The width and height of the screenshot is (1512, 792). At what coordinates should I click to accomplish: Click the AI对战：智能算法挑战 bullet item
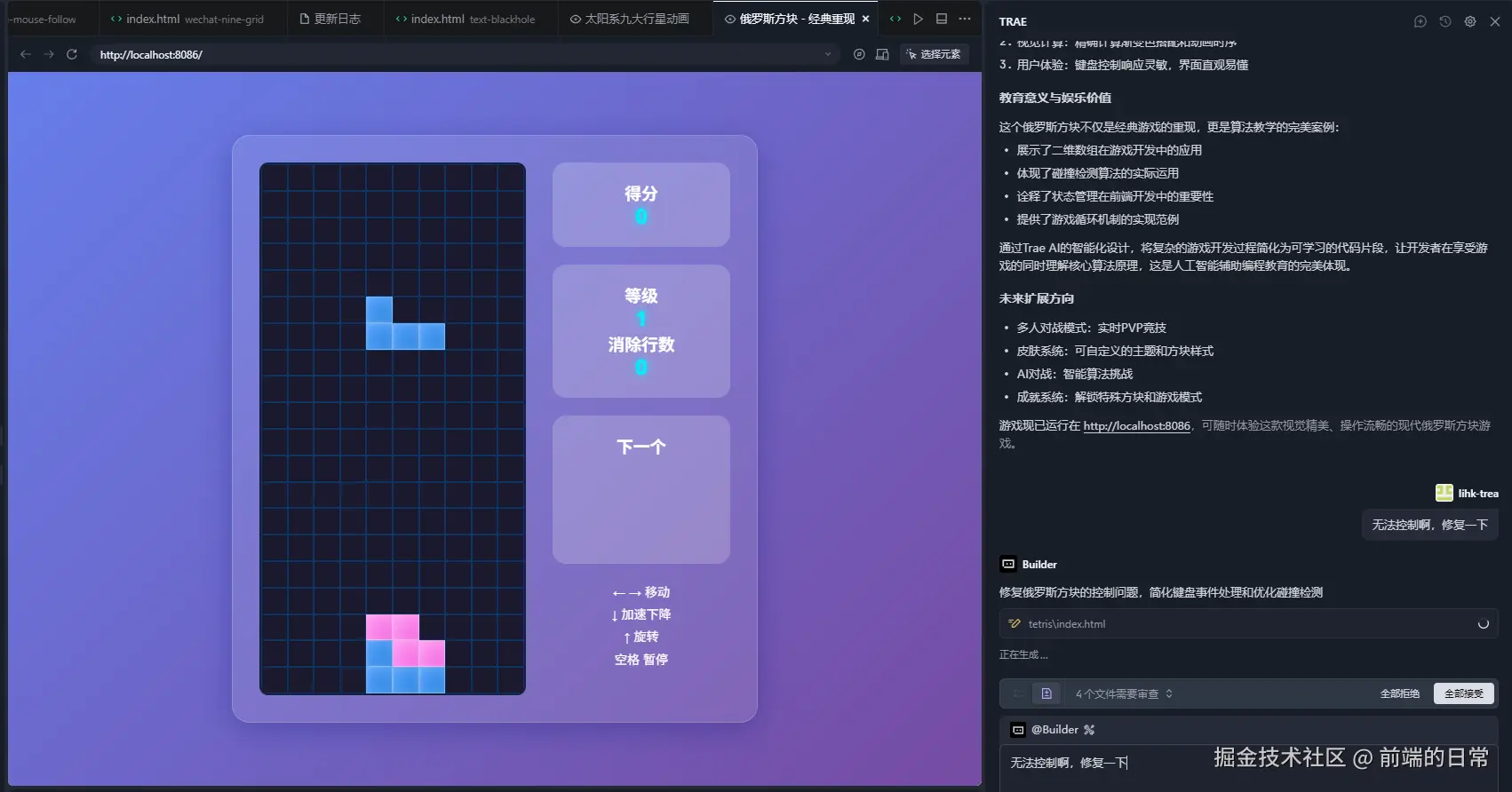tap(1075, 374)
